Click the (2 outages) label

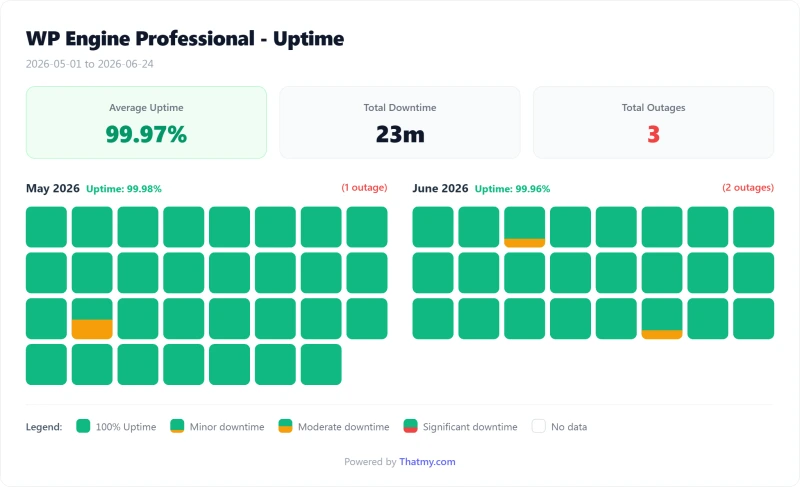click(748, 188)
